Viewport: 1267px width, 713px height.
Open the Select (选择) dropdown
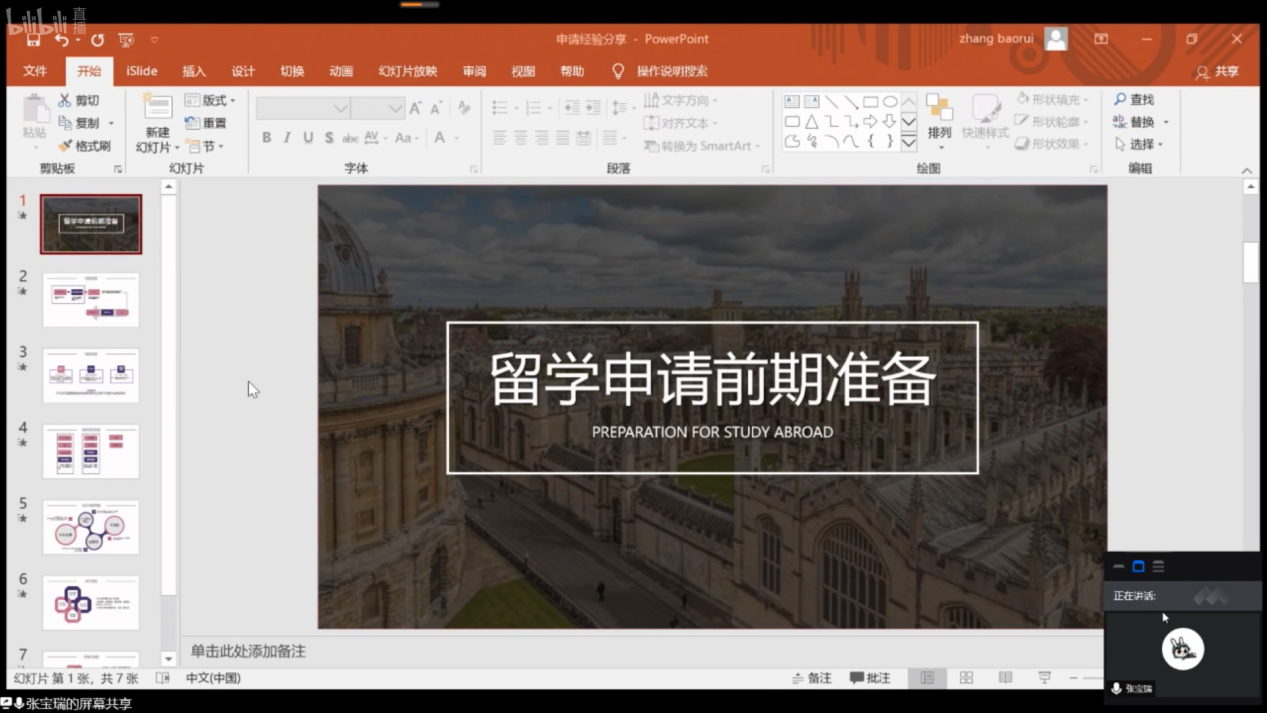(1140, 145)
